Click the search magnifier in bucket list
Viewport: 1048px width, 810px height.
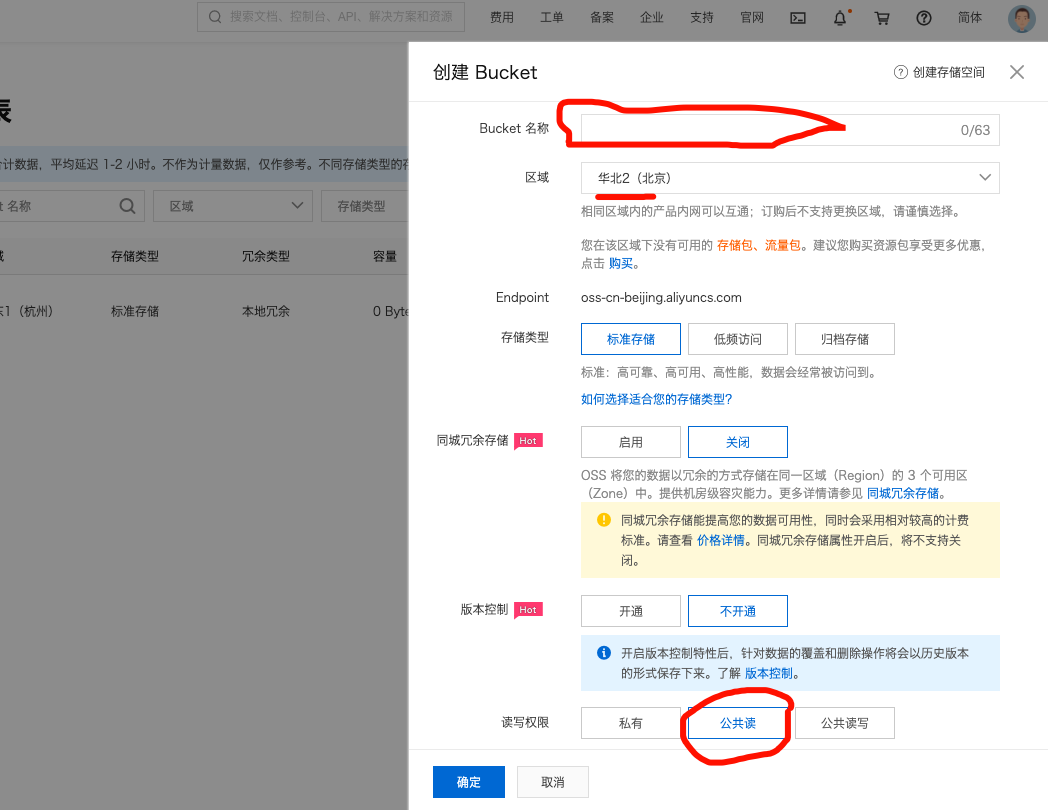pos(127,206)
